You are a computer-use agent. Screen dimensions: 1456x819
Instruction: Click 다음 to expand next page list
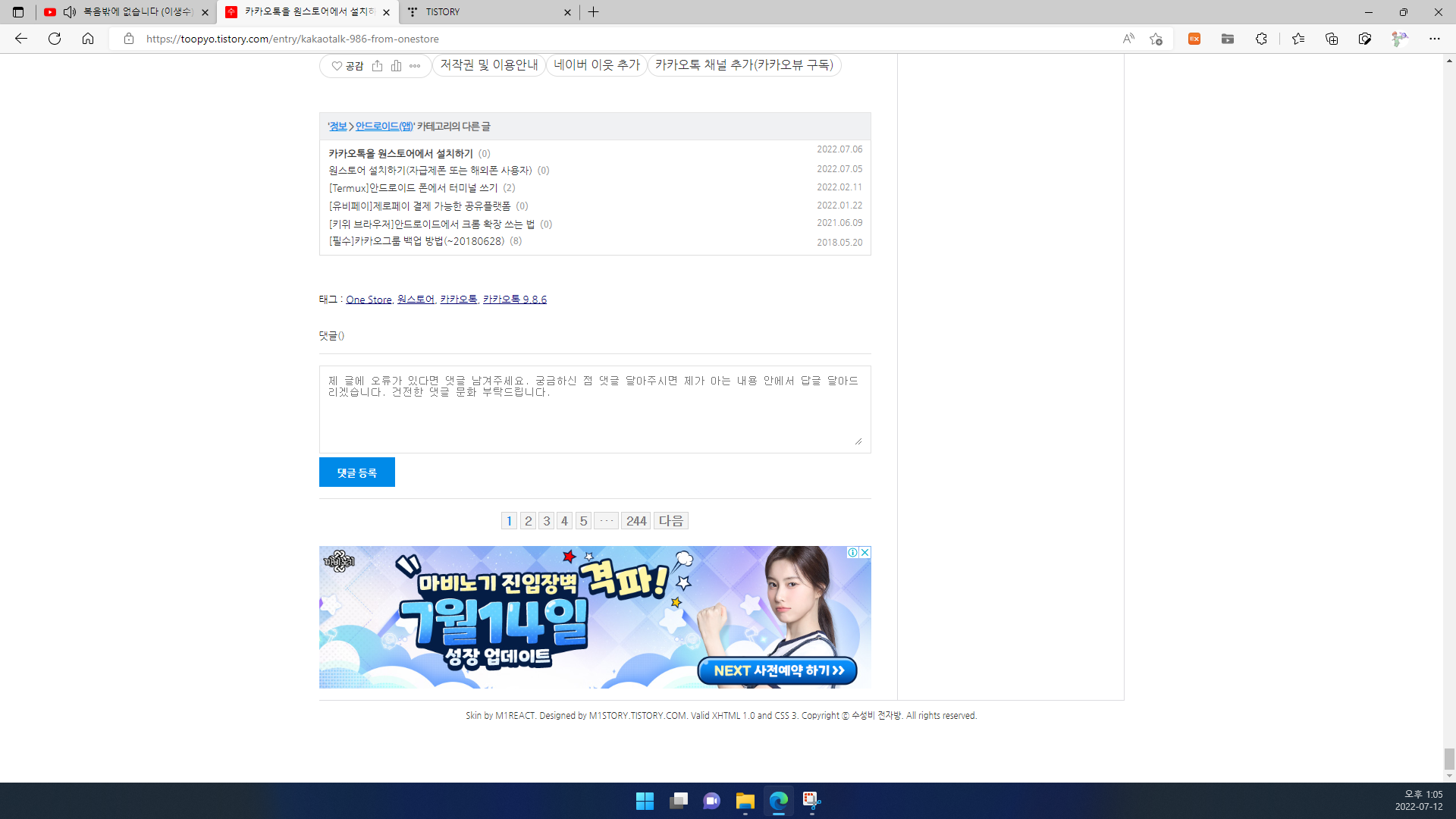(x=670, y=520)
